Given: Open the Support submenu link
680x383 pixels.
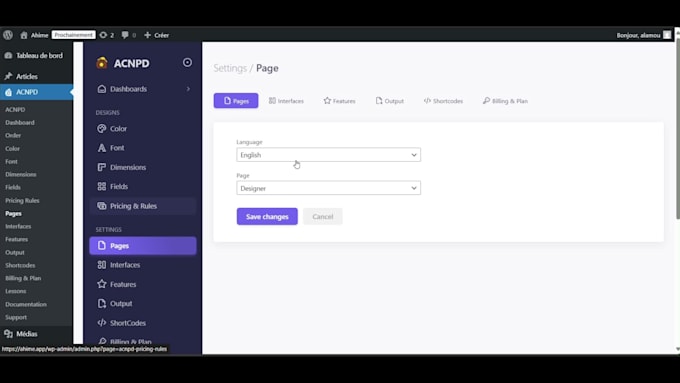Looking at the screenshot, I should pos(16,318).
